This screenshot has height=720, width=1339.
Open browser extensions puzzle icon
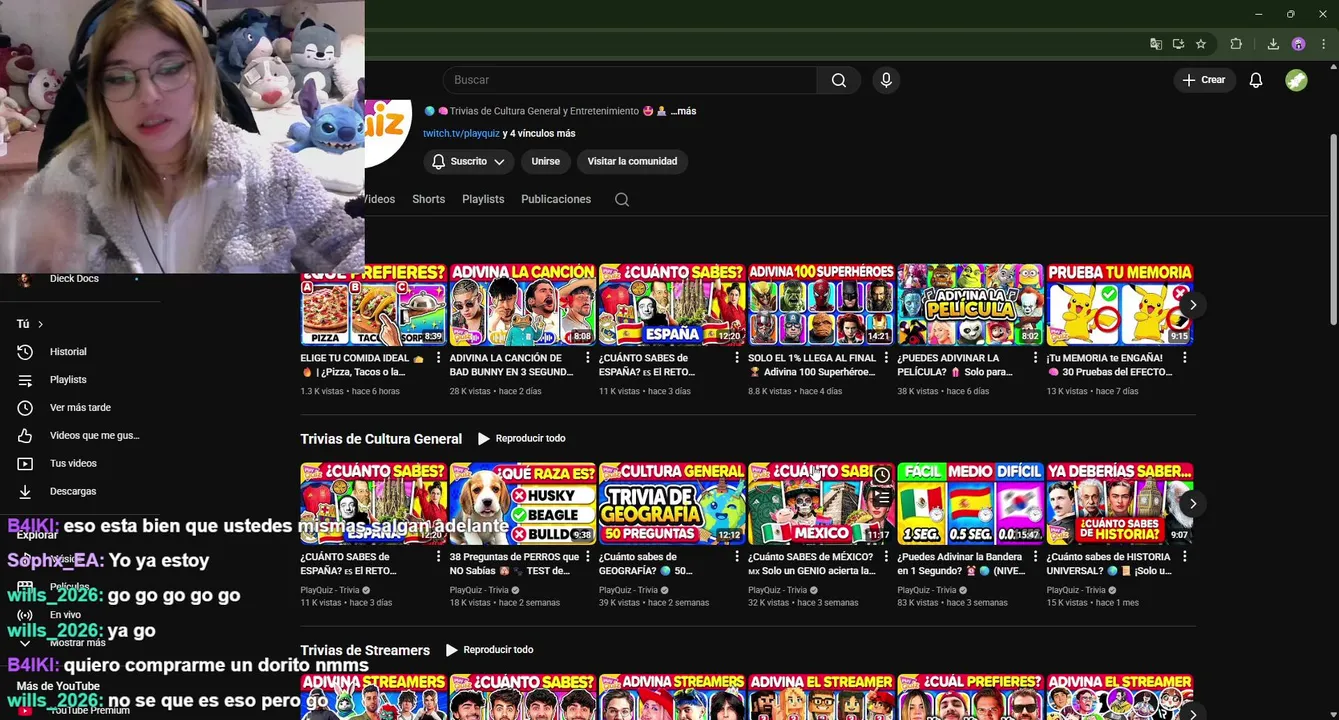pos(1236,44)
